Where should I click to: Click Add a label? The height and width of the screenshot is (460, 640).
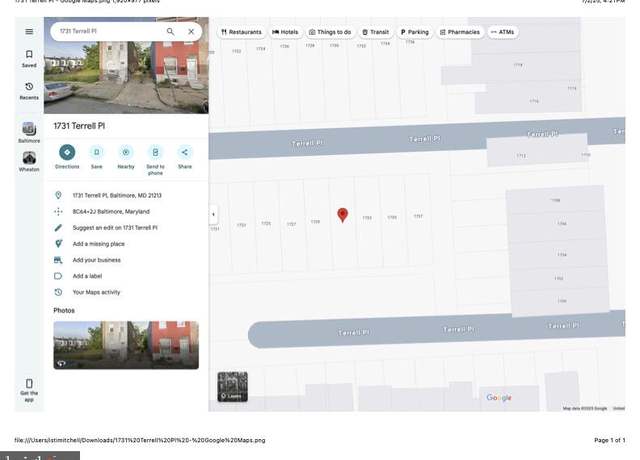click(x=87, y=276)
